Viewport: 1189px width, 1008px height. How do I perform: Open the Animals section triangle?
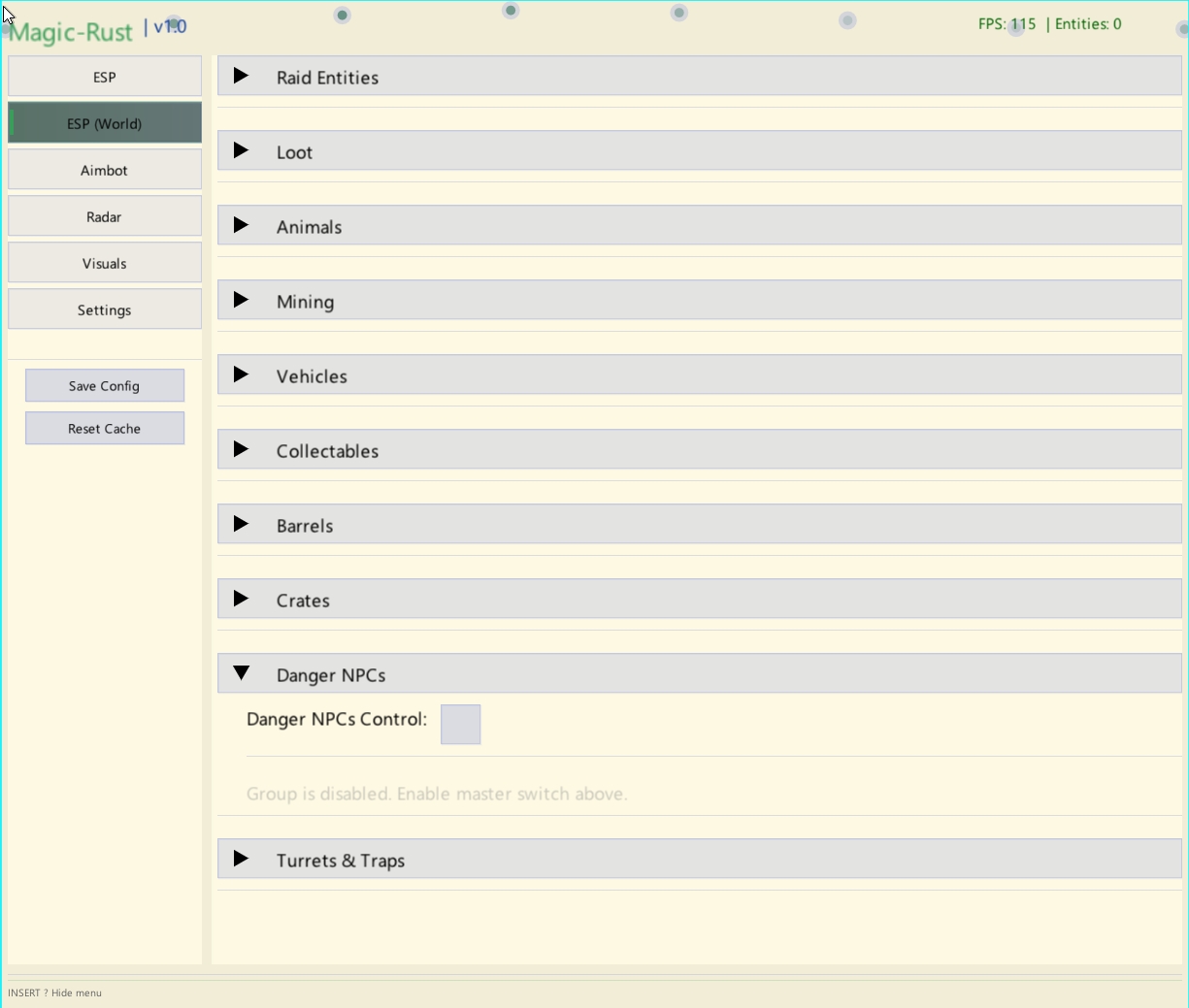[242, 226]
